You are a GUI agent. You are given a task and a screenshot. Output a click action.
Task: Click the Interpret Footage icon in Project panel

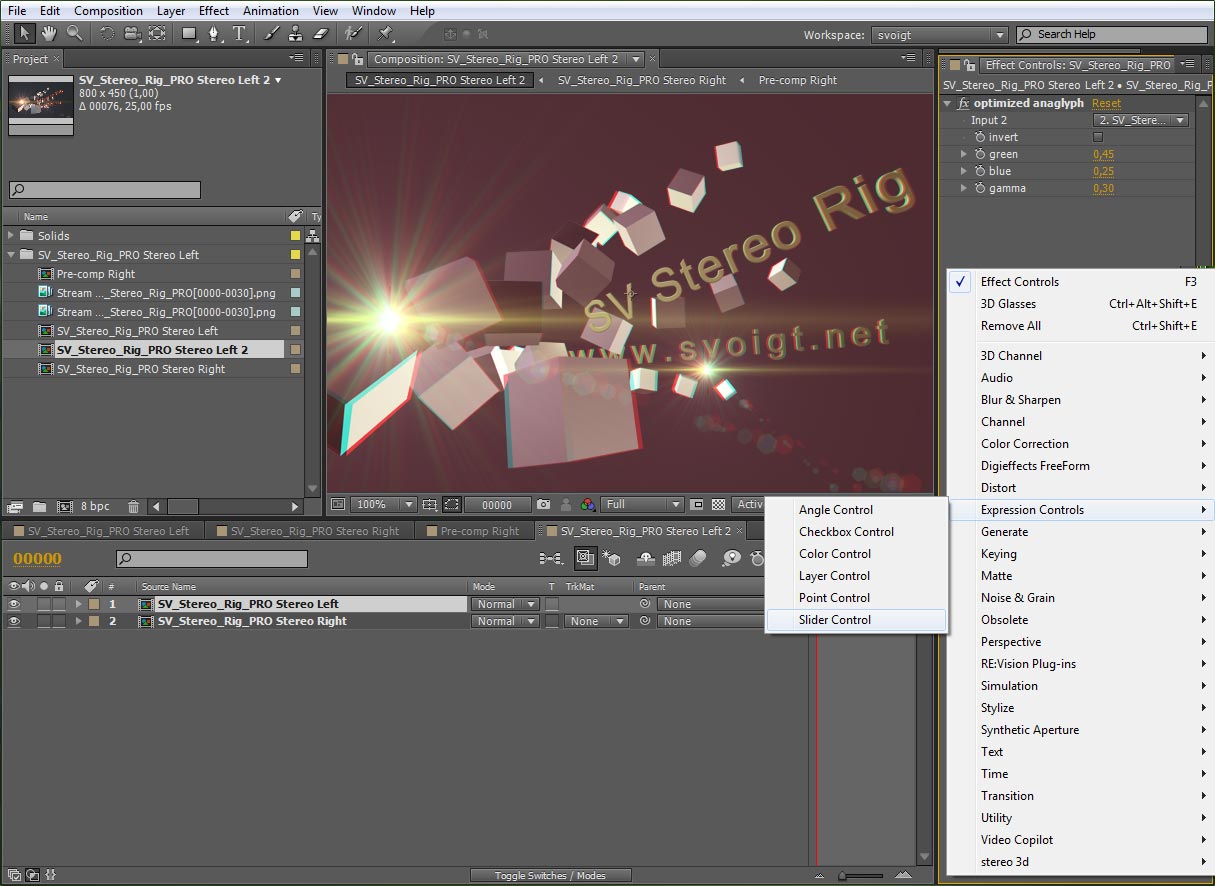click(15, 507)
